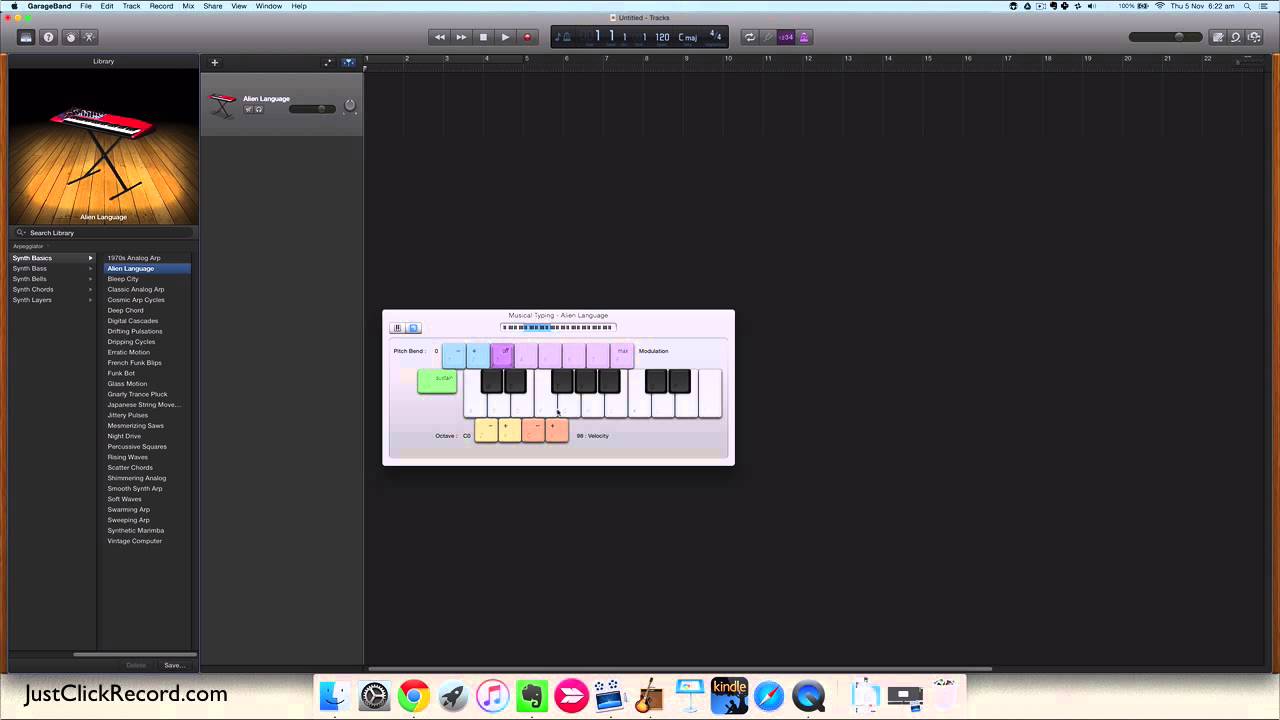This screenshot has height=720, width=1280.
Task: Toggle the Metronome button
Action: click(803, 37)
